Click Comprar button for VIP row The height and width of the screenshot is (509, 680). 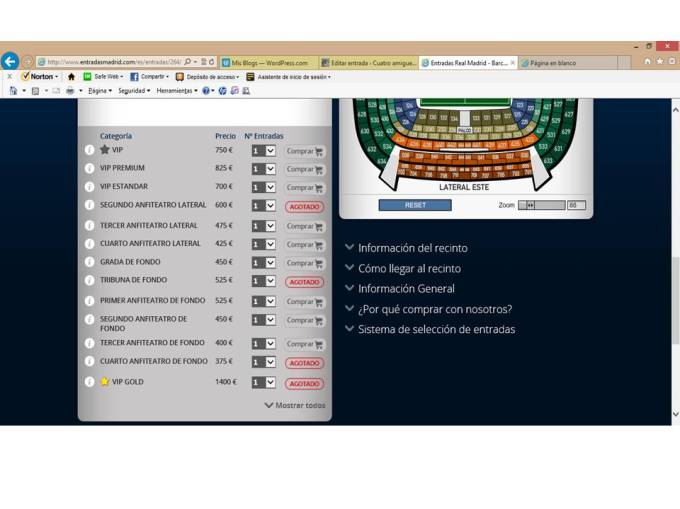click(305, 151)
